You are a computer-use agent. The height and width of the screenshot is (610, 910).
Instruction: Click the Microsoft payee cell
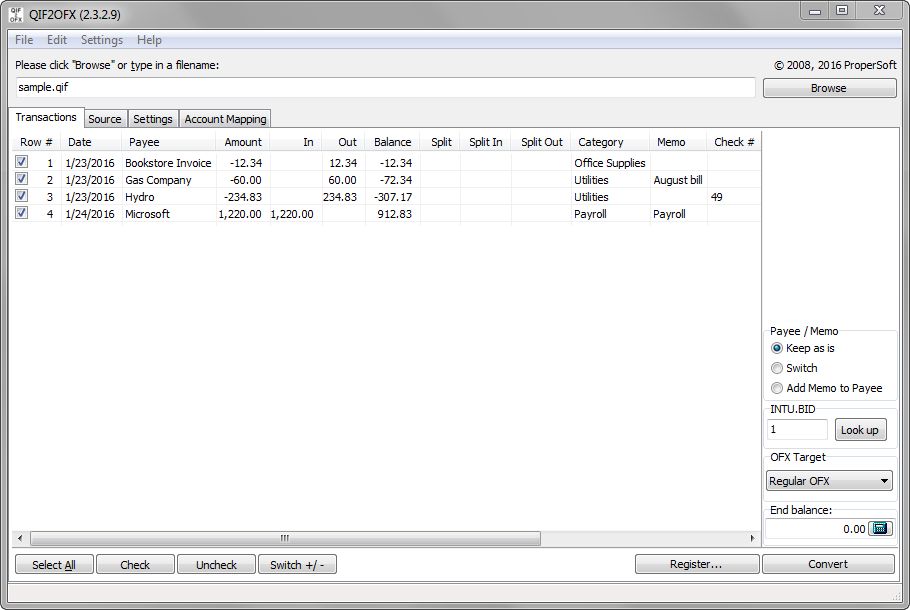[x=168, y=214]
